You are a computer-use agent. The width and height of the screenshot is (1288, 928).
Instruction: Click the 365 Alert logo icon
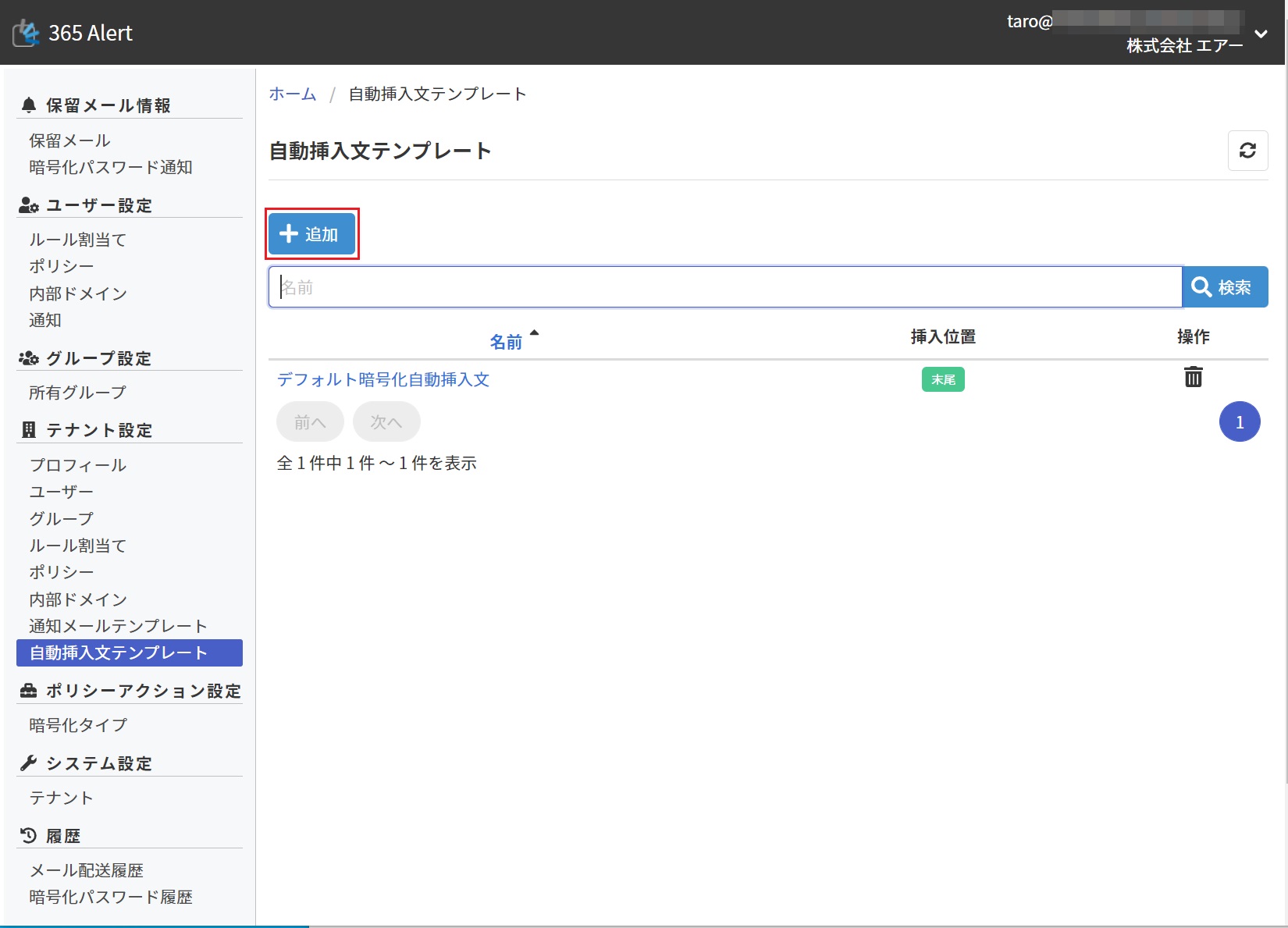tap(27, 33)
